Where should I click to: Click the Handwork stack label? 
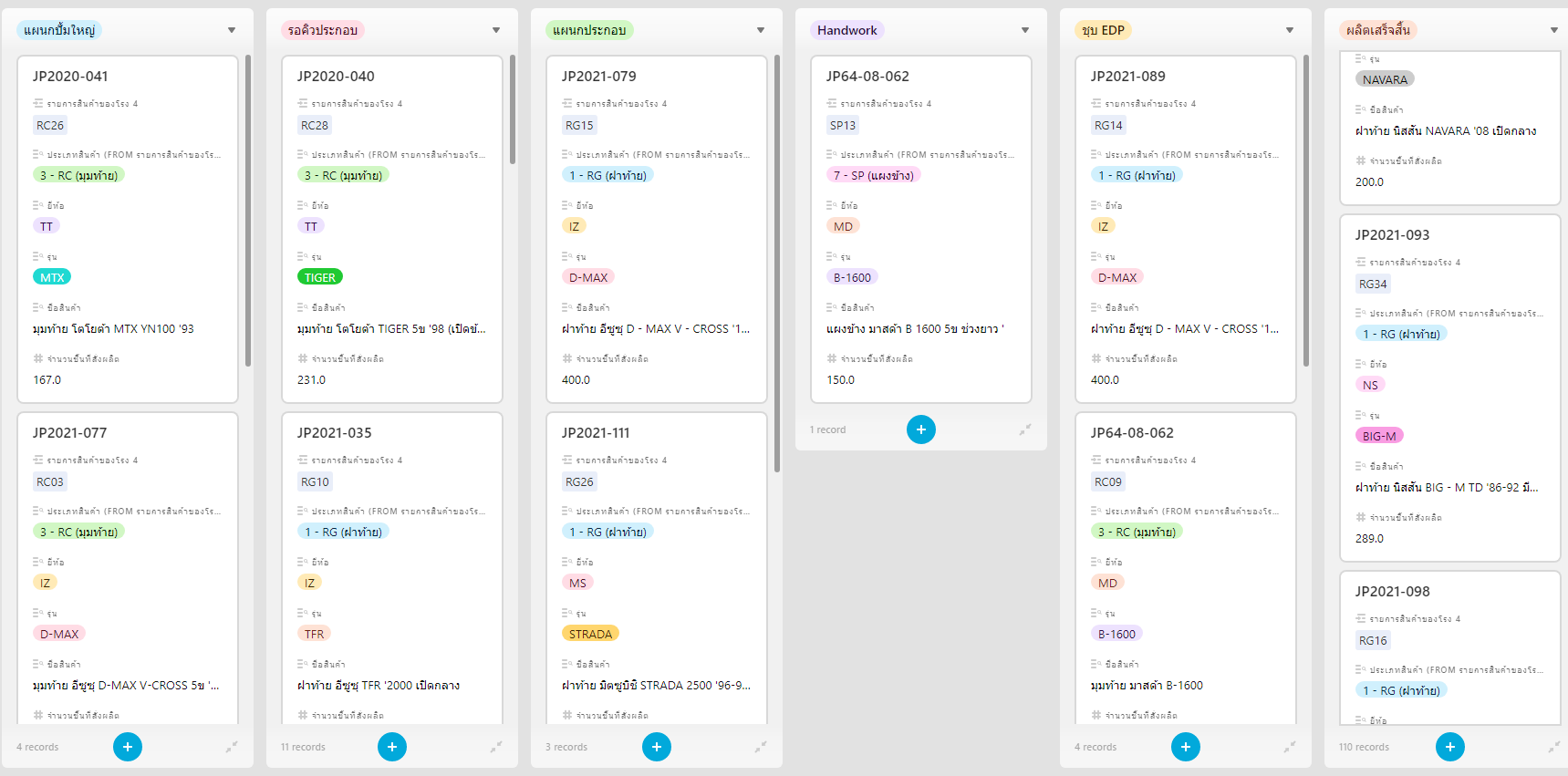point(847,30)
